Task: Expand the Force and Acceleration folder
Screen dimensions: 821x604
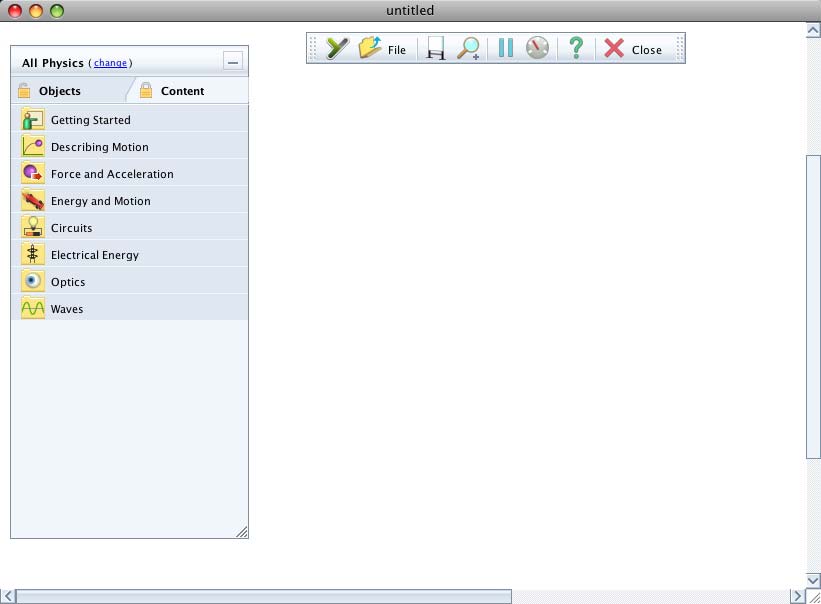Action: click(112, 174)
